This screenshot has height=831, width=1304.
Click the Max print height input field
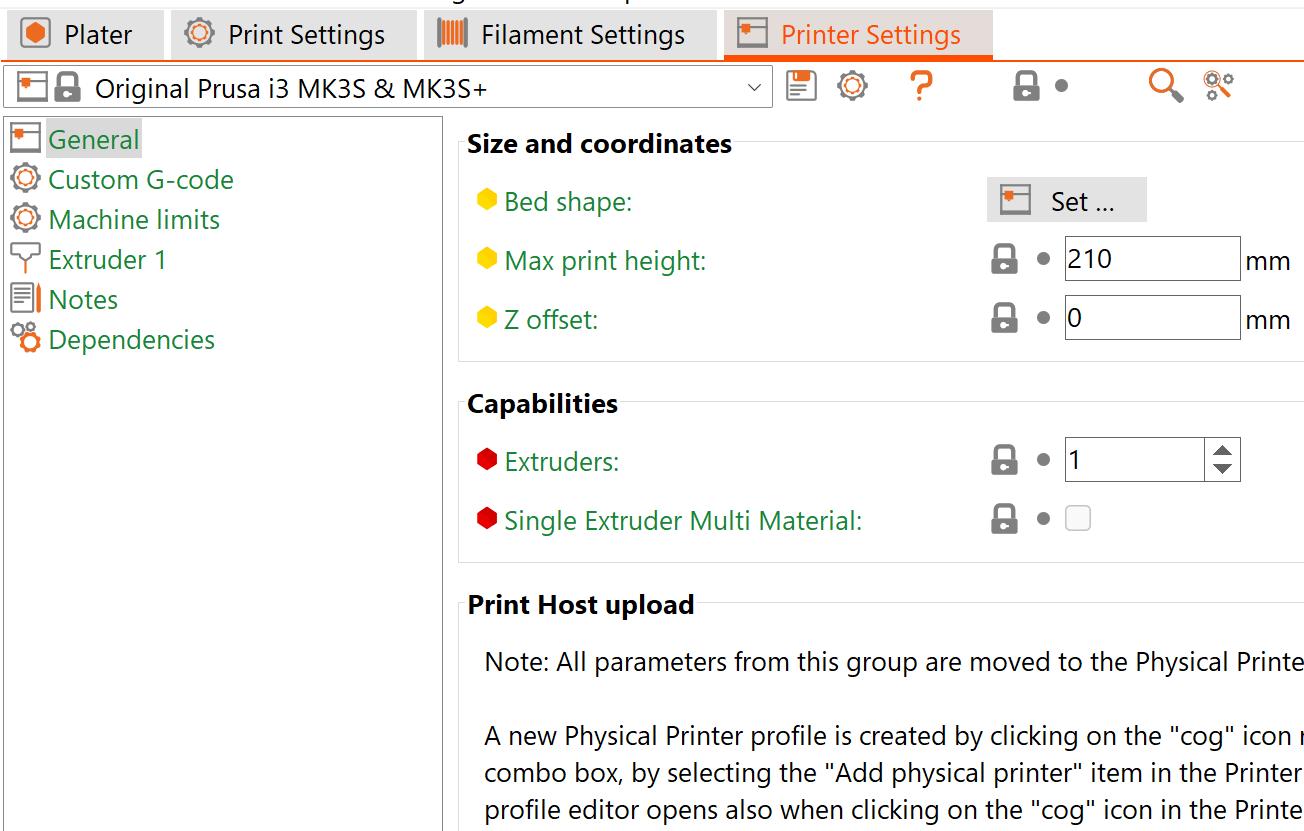click(1151, 260)
